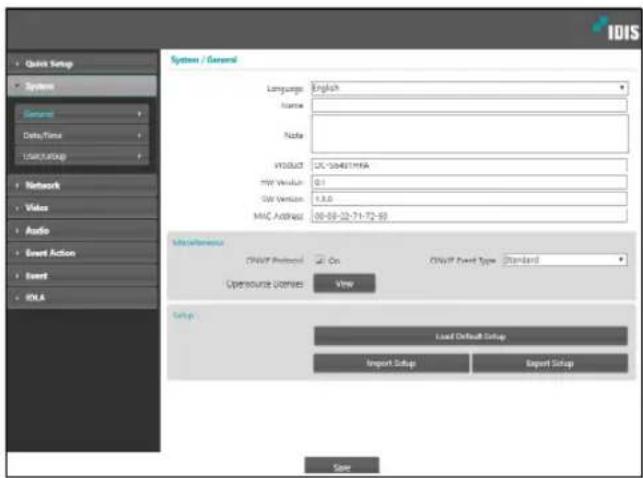Click the MAC Address field
This screenshot has height=478, width=643.
470,216
